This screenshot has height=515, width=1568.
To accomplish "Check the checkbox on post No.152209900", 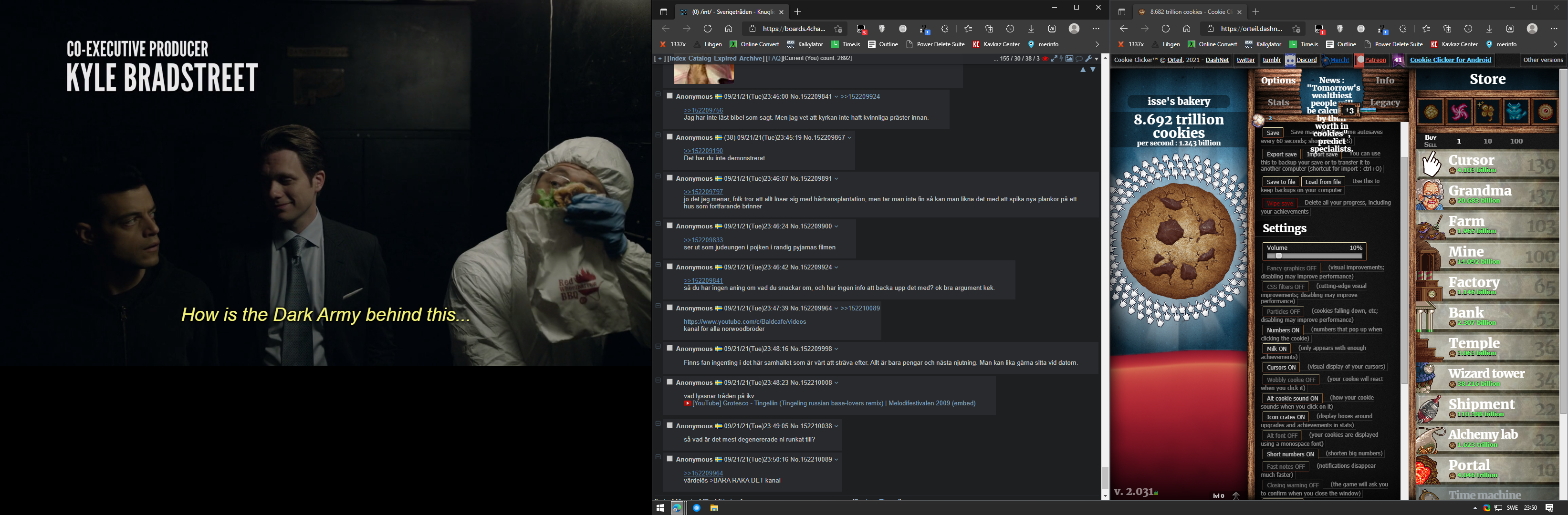I will 669,226.
